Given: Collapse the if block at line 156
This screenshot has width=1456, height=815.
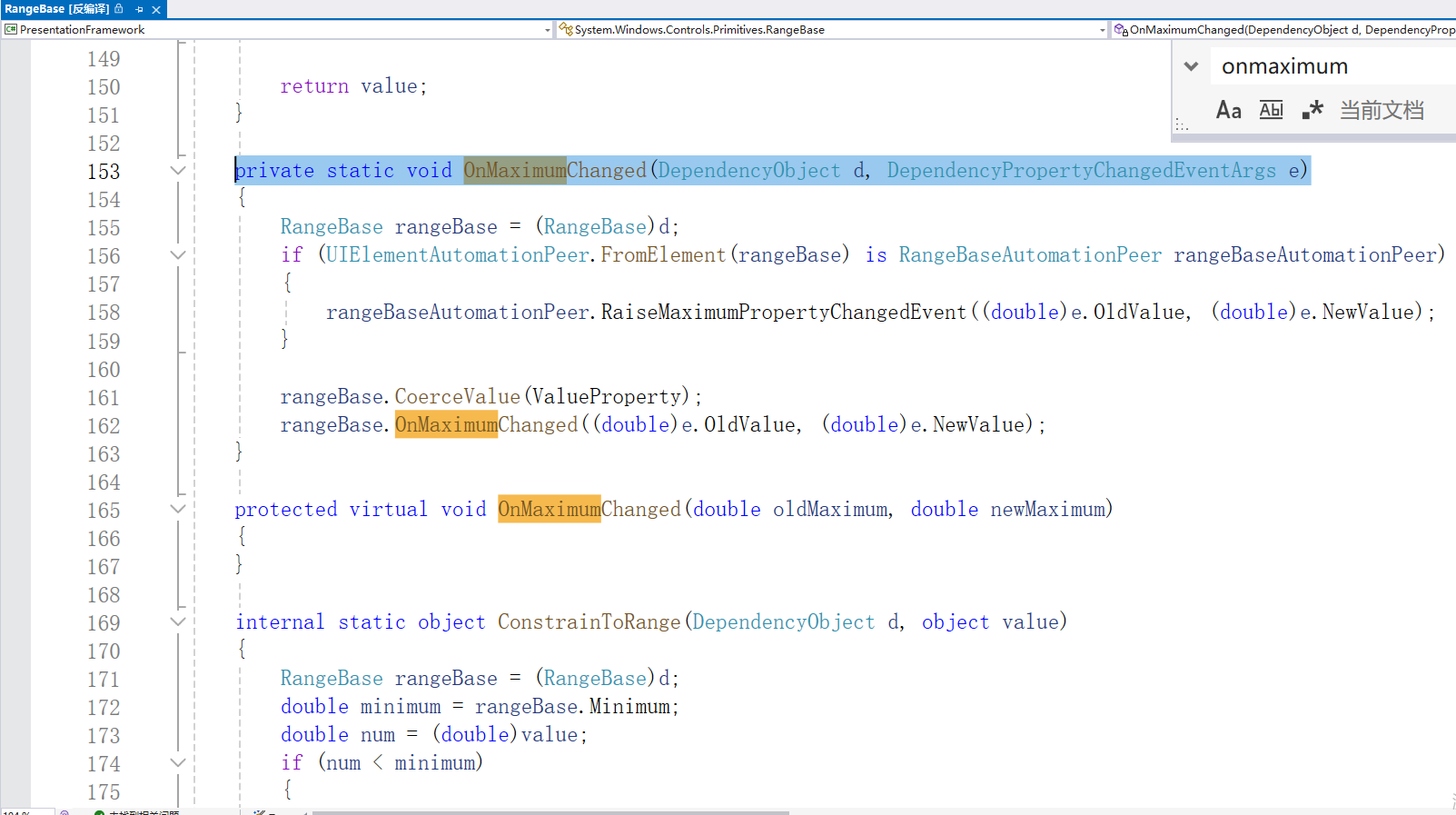Looking at the screenshot, I should coord(178,255).
